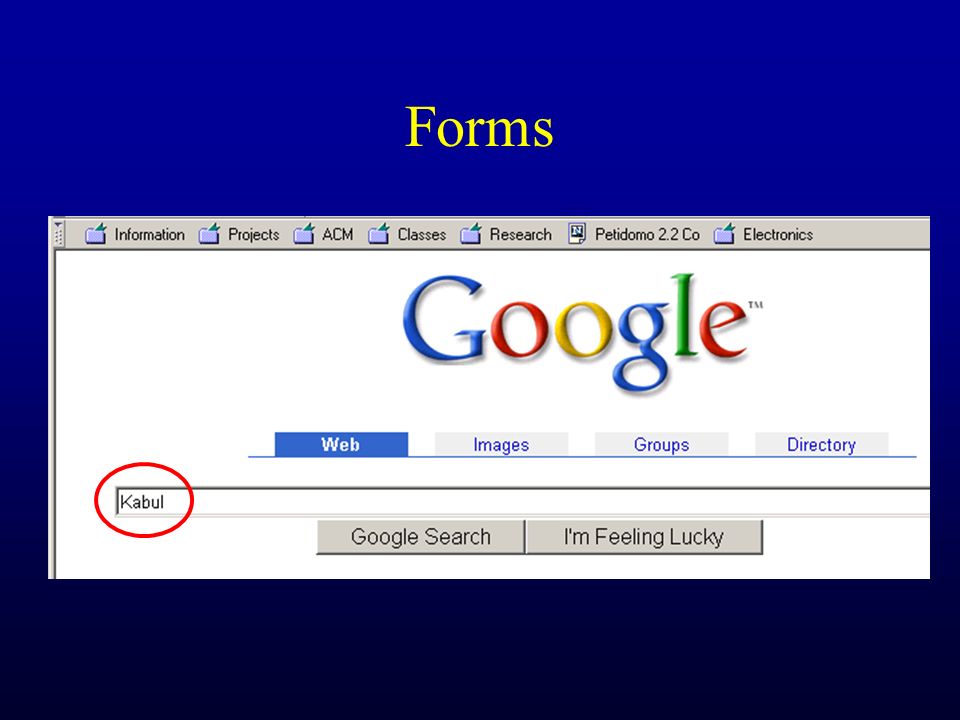The image size is (960, 720).
Task: Open the Information bookmark folder label
Action: click(149, 234)
